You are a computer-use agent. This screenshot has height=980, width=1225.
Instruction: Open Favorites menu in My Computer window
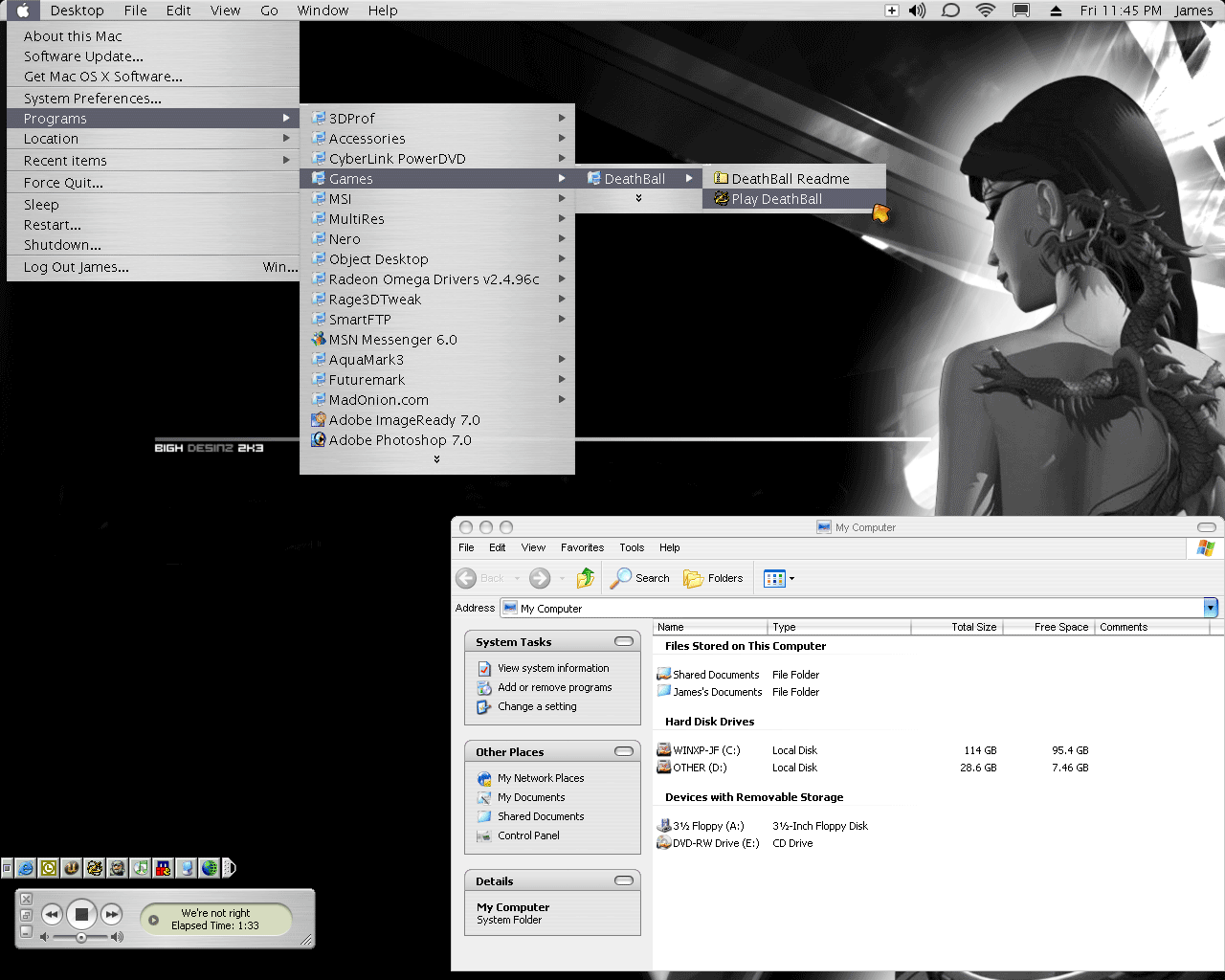(582, 547)
